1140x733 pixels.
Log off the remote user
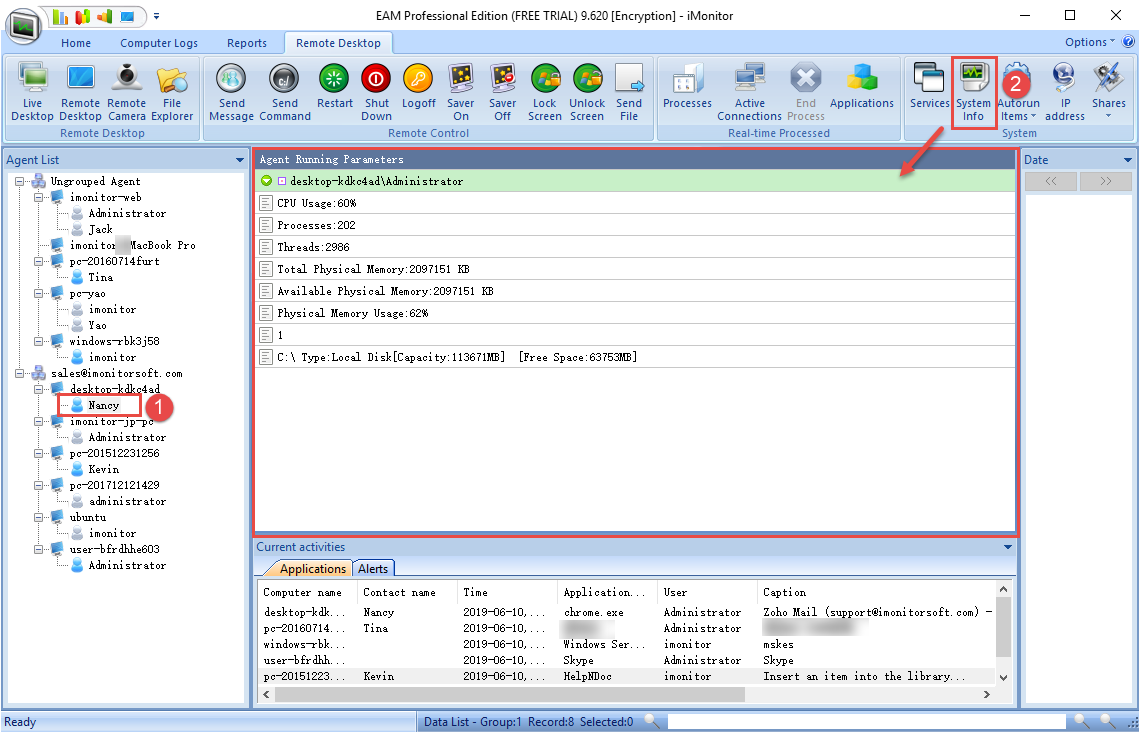coord(418,87)
